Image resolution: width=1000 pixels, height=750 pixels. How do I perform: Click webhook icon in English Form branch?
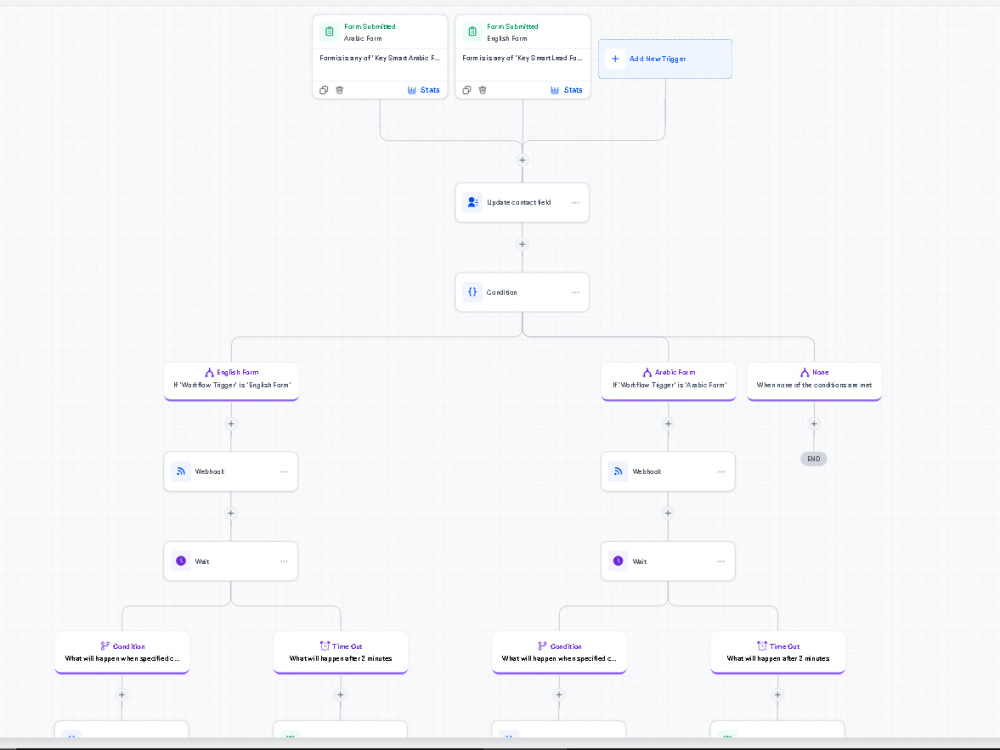coord(181,471)
